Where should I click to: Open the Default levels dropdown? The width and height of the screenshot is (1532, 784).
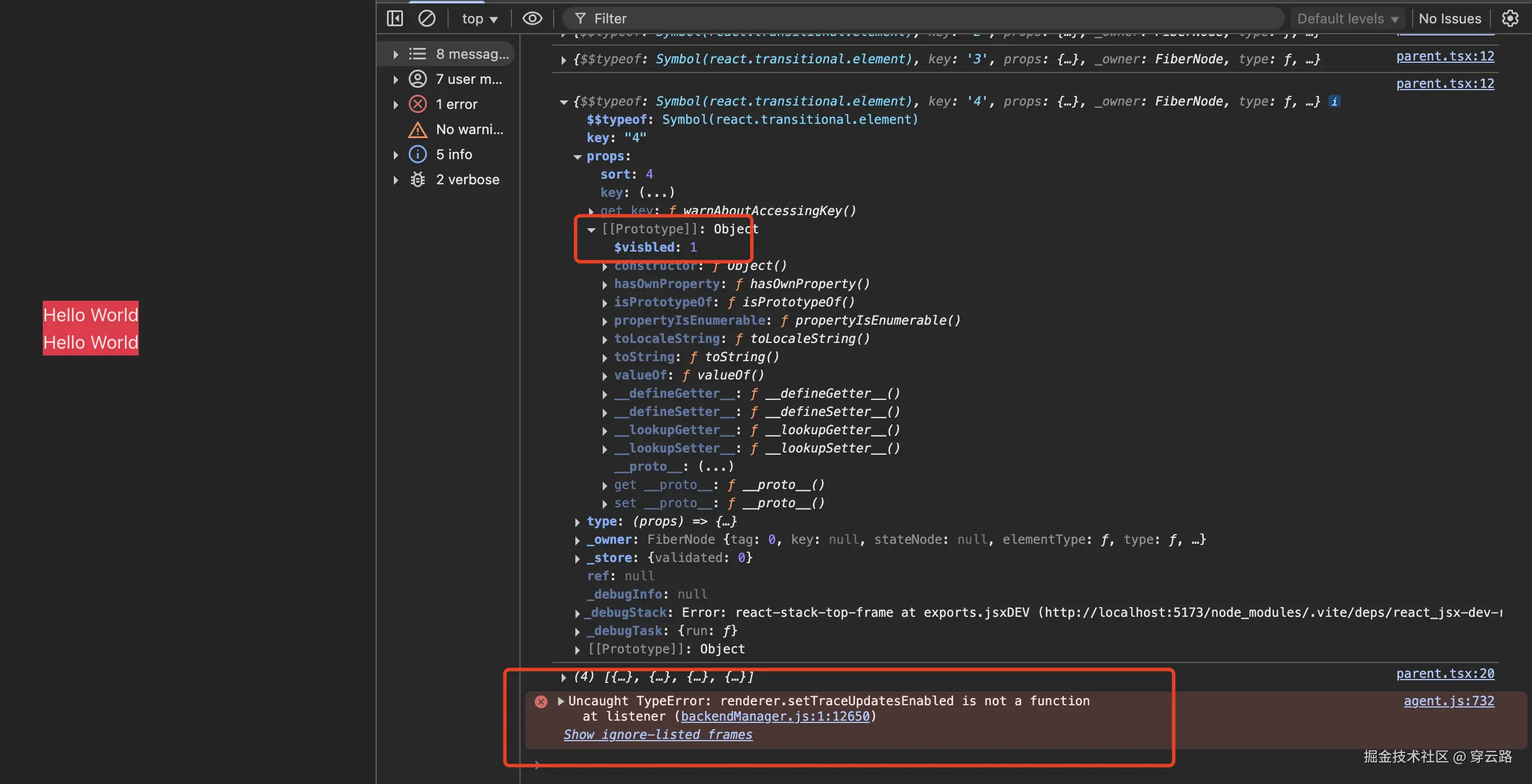pyautogui.click(x=1346, y=19)
